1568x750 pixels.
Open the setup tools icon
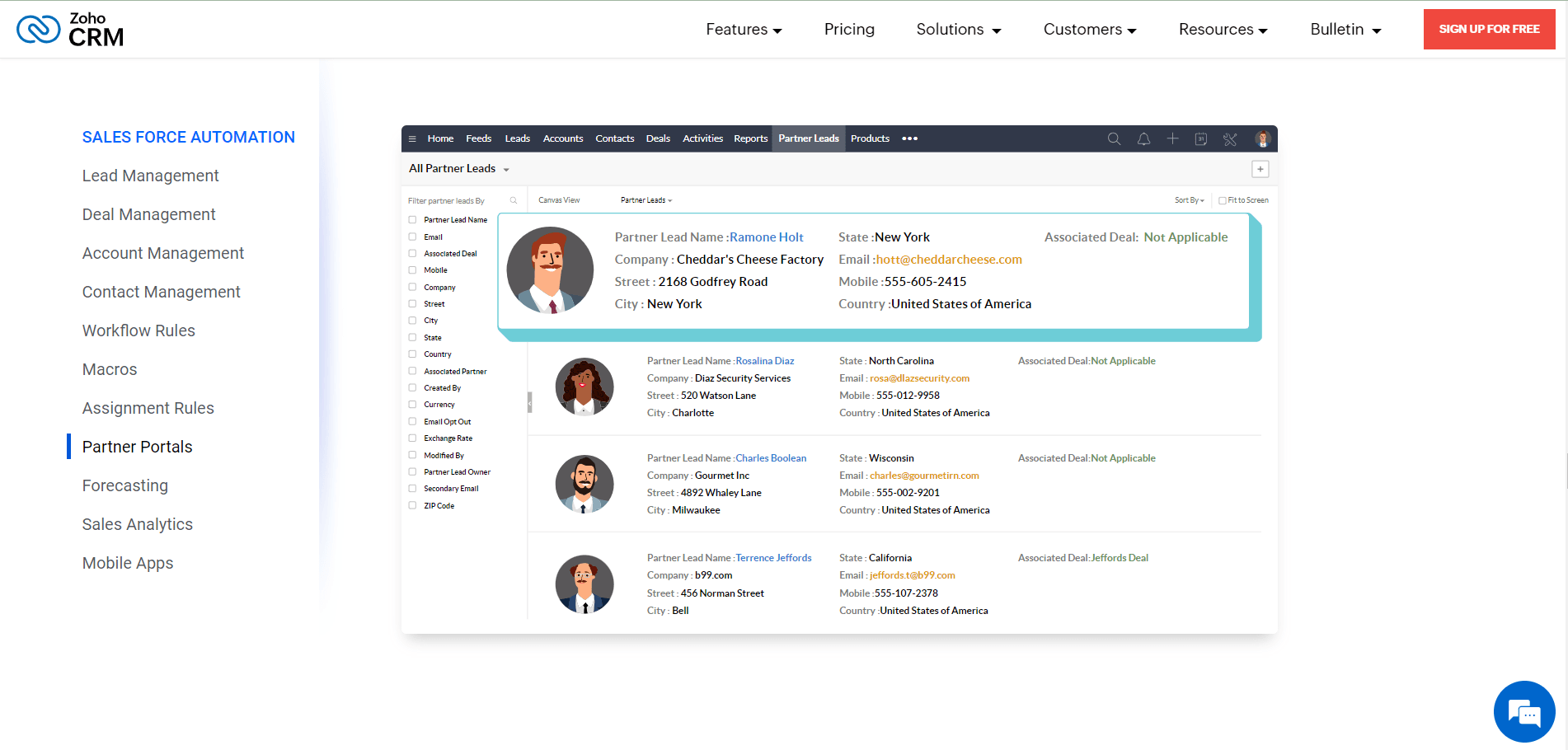point(1230,138)
